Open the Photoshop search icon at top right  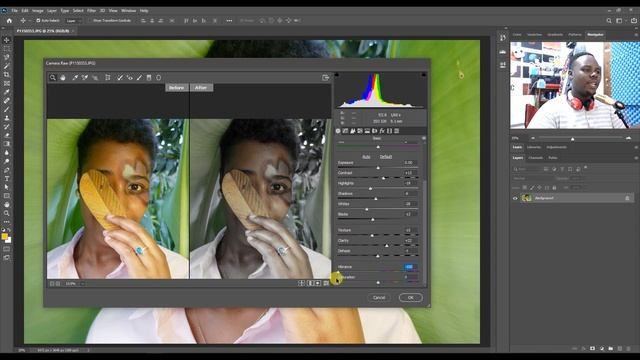609,20
